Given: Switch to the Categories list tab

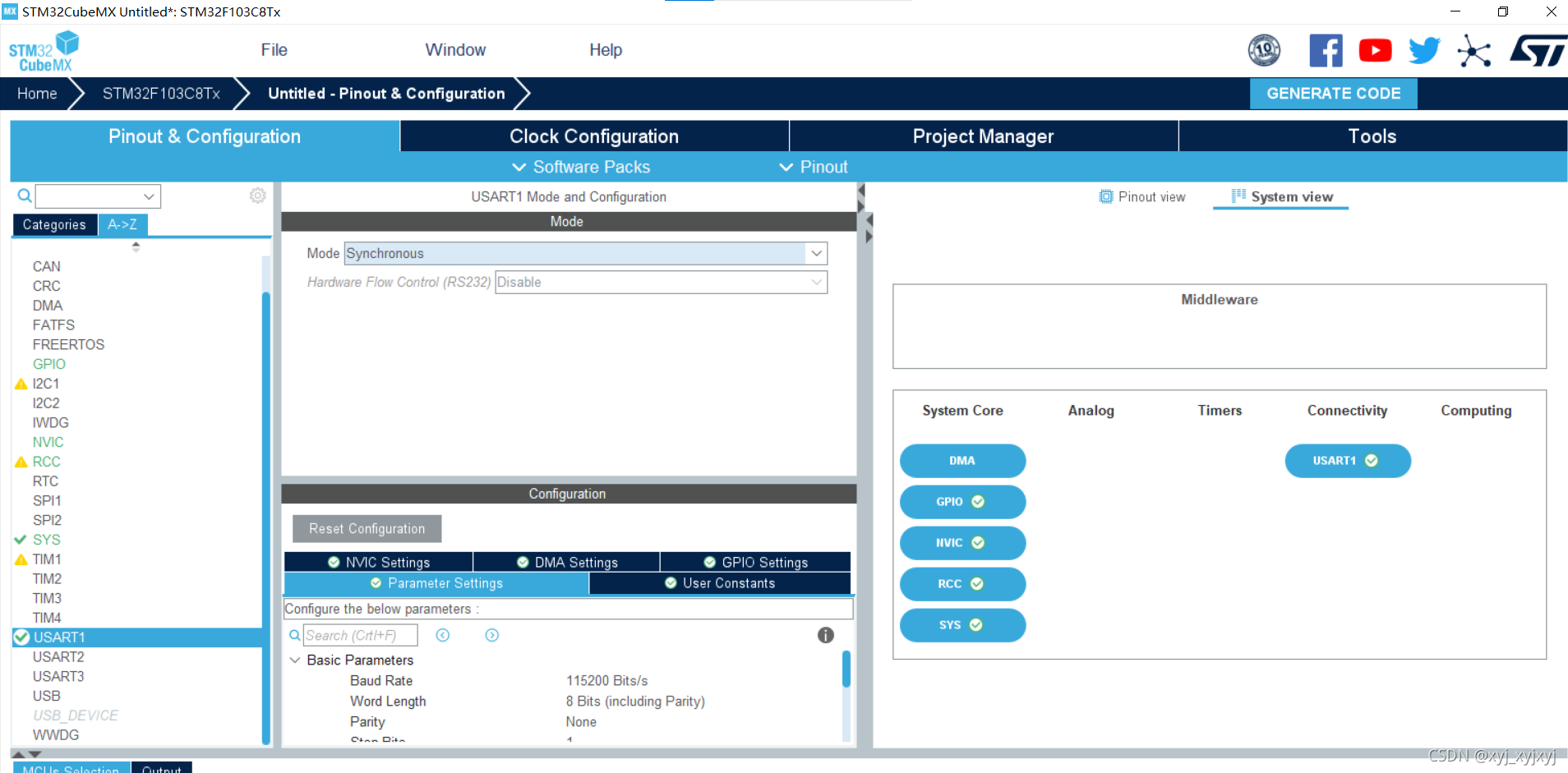Looking at the screenshot, I should click(54, 225).
